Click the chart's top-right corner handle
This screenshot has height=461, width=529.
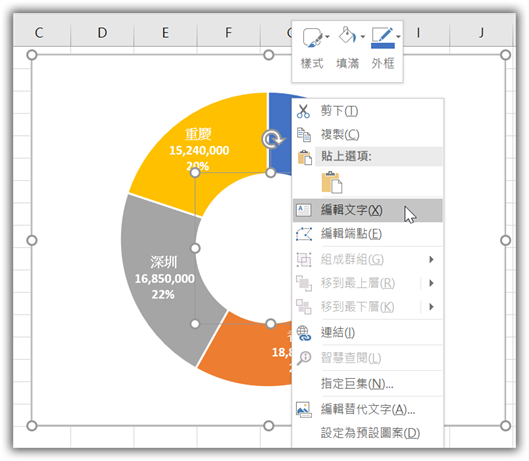[x=505, y=55]
